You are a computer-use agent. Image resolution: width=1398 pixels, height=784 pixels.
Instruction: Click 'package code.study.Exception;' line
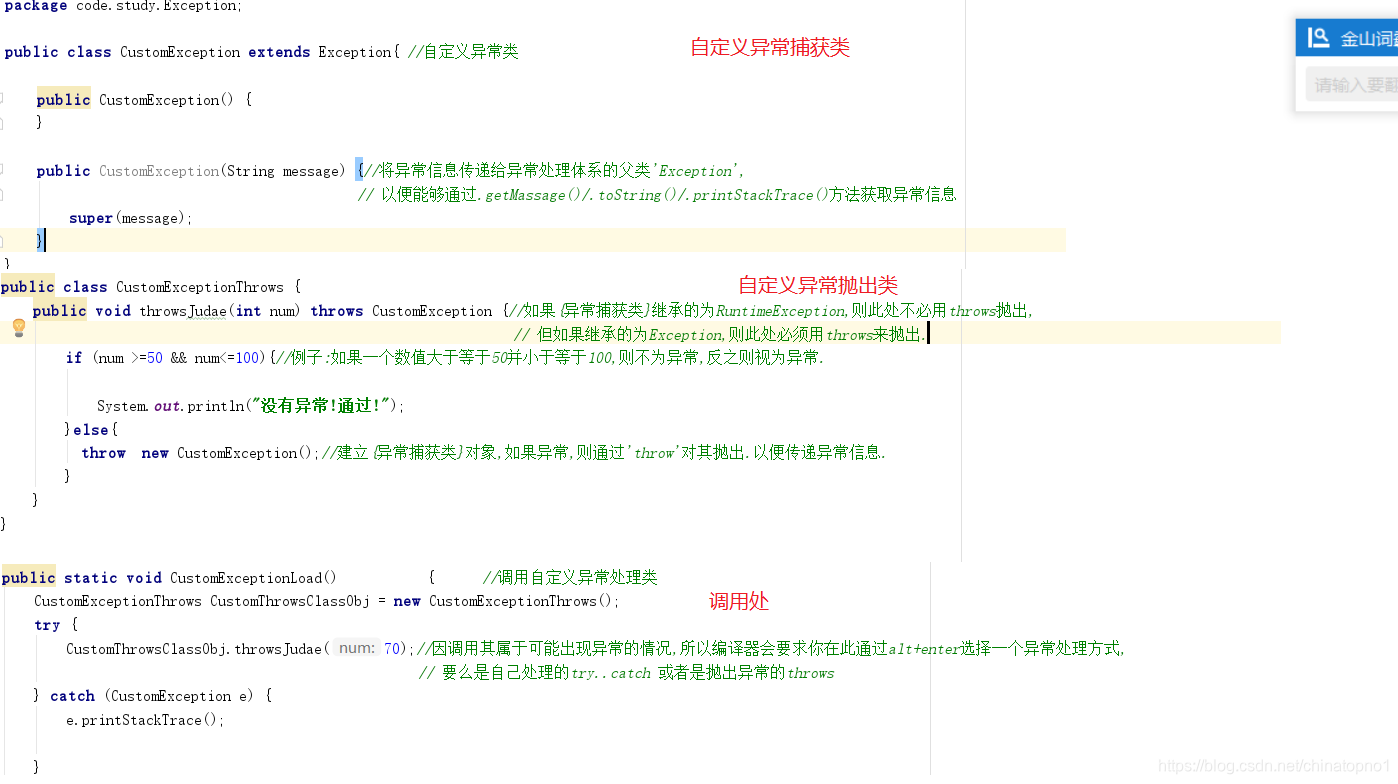coord(123,6)
